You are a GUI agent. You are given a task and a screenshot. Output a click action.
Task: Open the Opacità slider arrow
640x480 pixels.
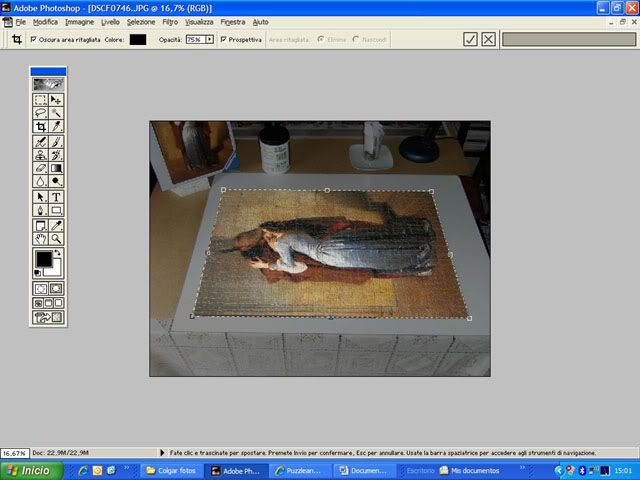click(209, 39)
